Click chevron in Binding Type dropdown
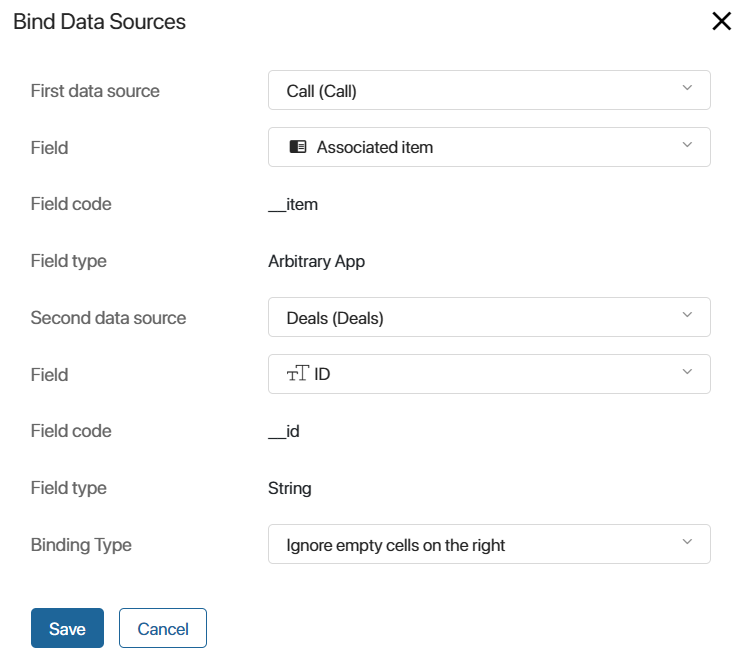The width and height of the screenshot is (733, 655). coord(687,542)
